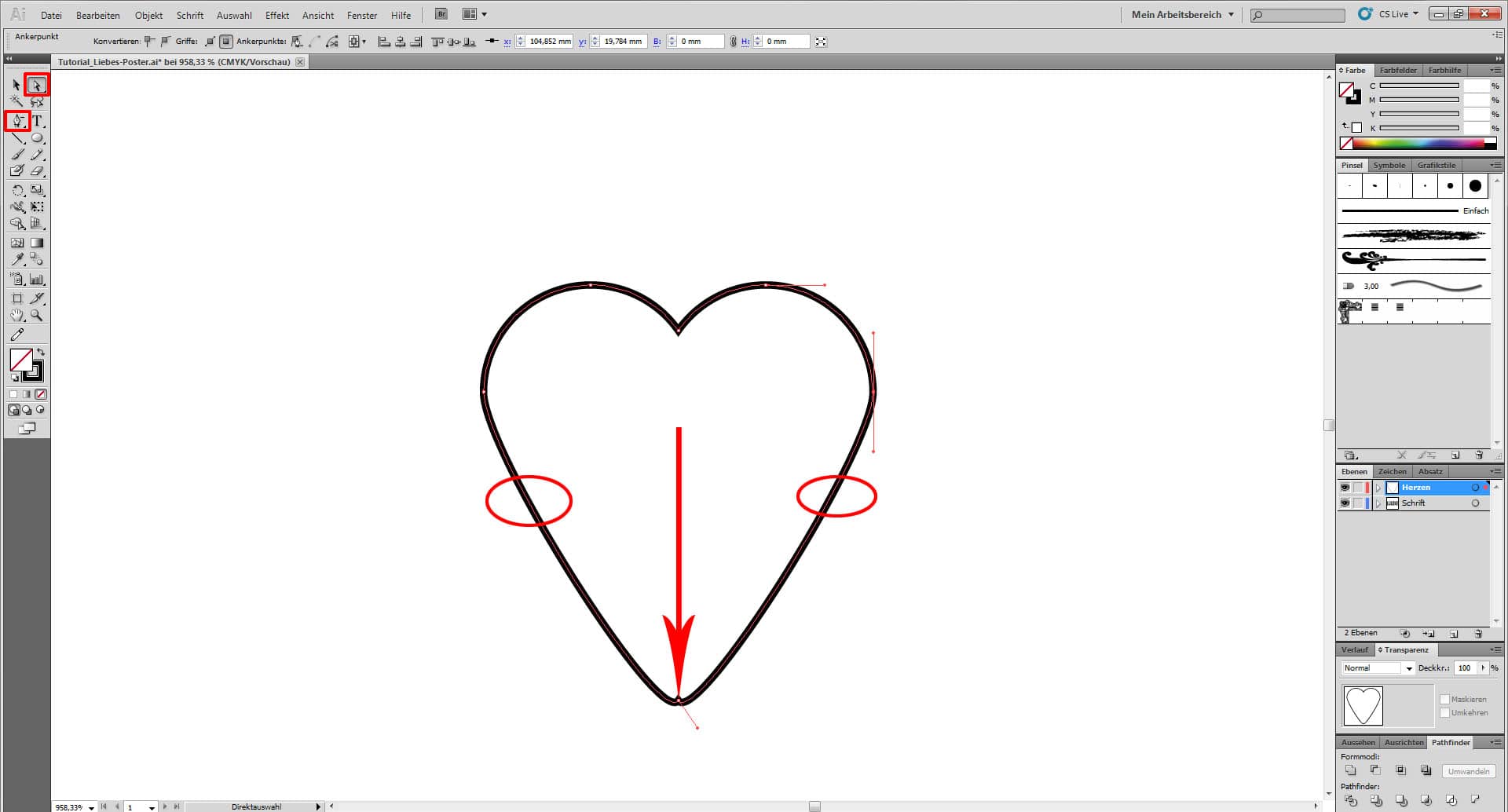Open the Objekt menu
Viewport: 1508px width, 812px height.
[148, 15]
